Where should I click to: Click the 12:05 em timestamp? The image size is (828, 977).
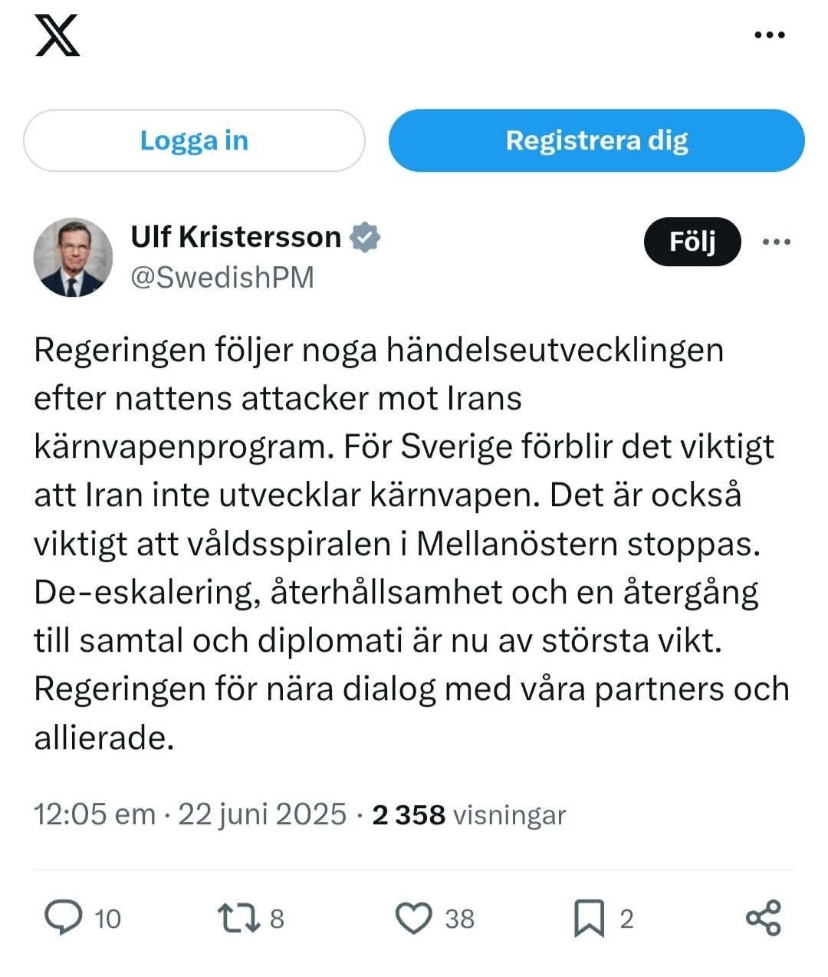[x=95, y=815]
